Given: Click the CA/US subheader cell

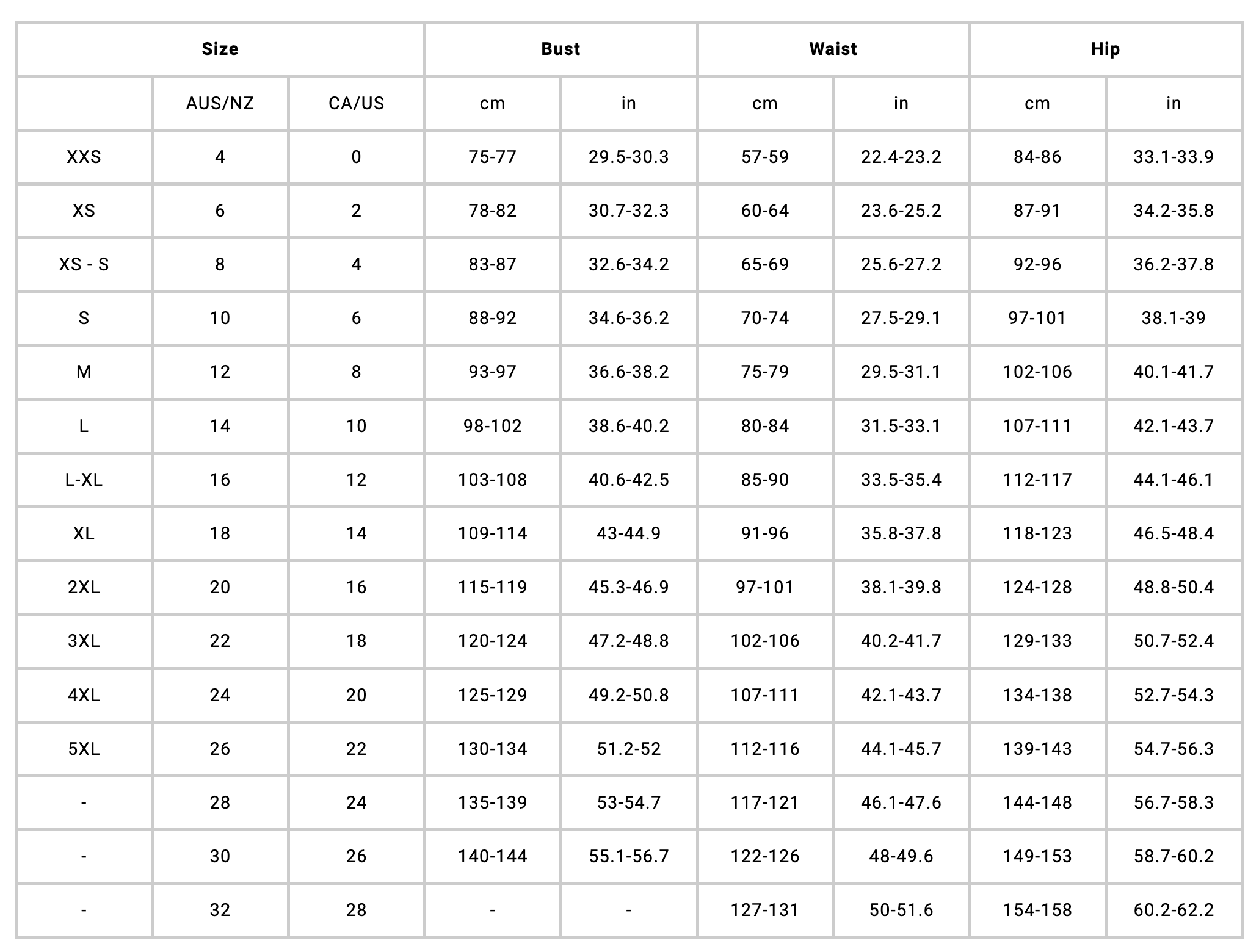Looking at the screenshot, I should [x=357, y=103].
